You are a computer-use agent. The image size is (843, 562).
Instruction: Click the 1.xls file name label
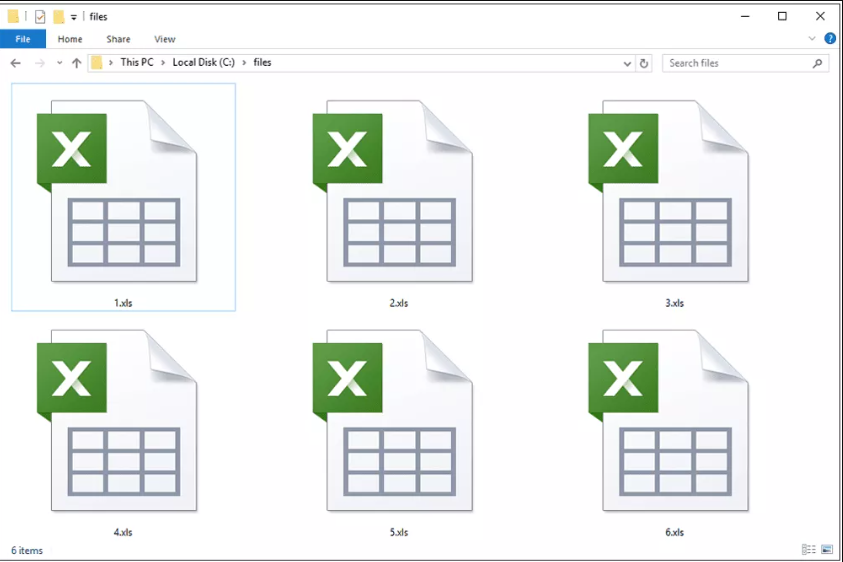pyautogui.click(x=123, y=303)
